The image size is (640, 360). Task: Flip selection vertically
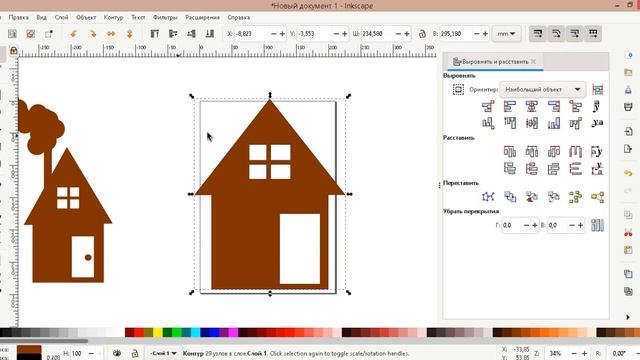[x=129, y=34]
